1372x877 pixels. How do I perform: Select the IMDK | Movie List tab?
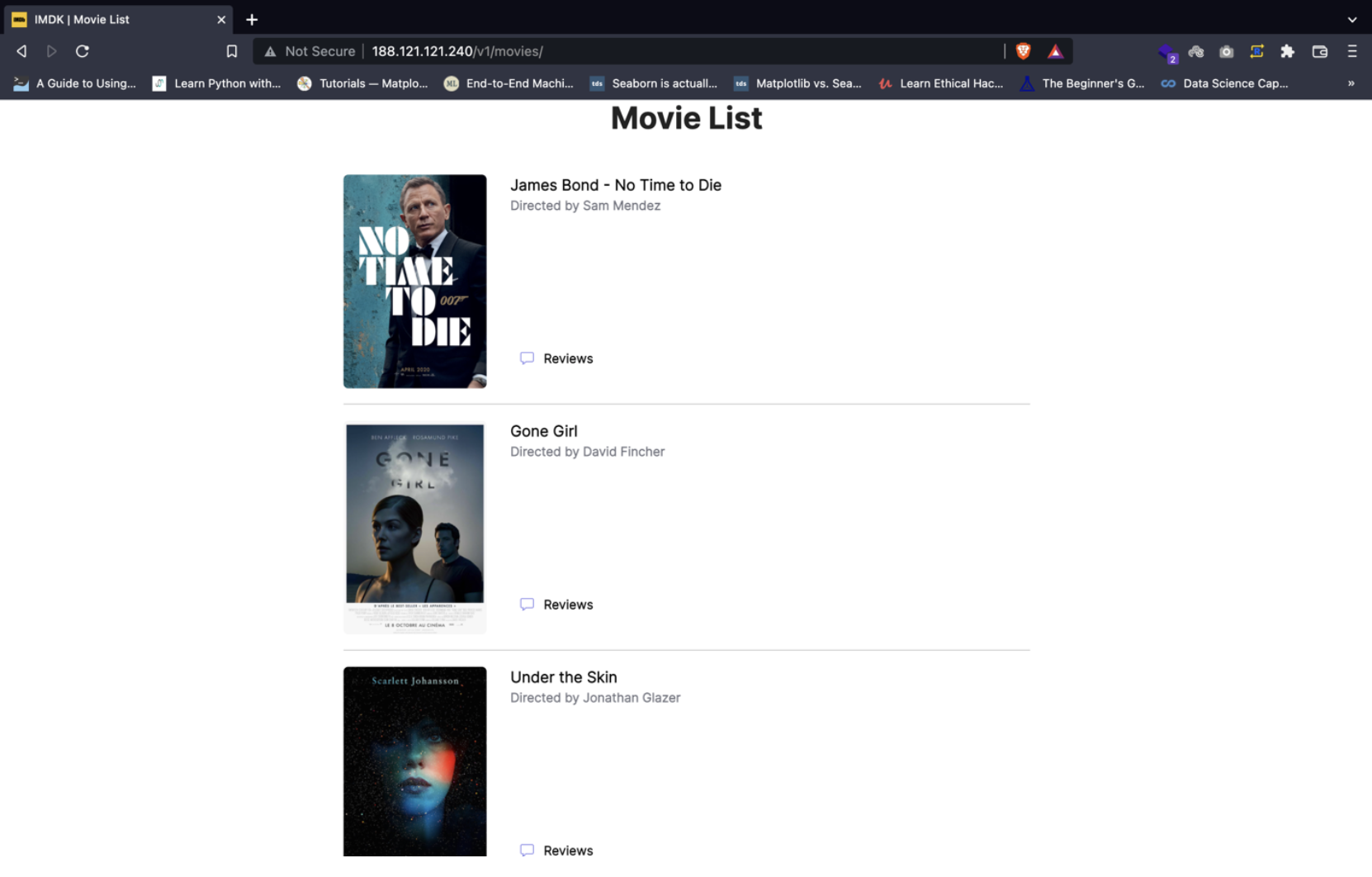[x=119, y=19]
